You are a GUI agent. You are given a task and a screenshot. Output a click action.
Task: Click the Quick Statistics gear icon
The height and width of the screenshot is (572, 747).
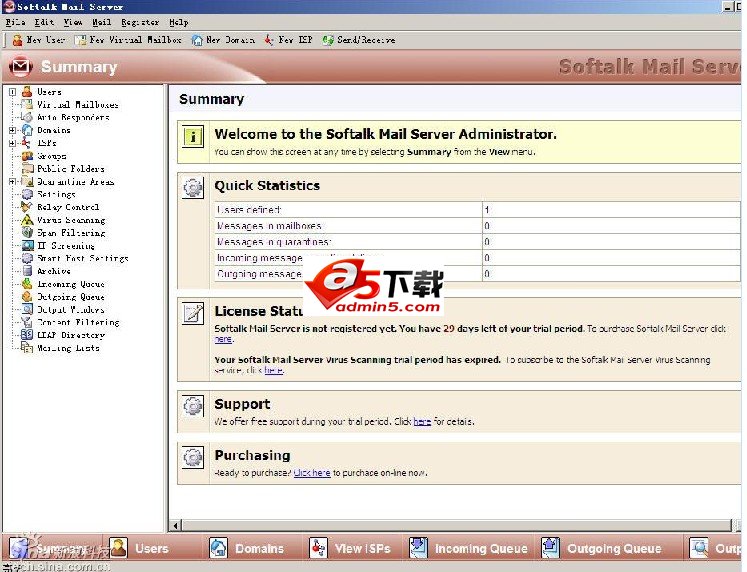tap(193, 188)
